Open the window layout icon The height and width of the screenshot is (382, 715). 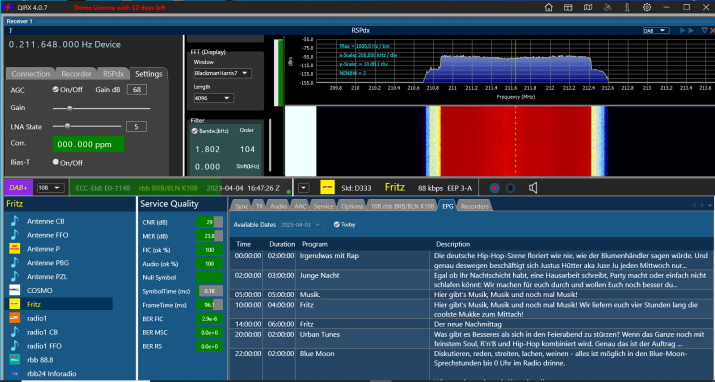[x=568, y=7]
